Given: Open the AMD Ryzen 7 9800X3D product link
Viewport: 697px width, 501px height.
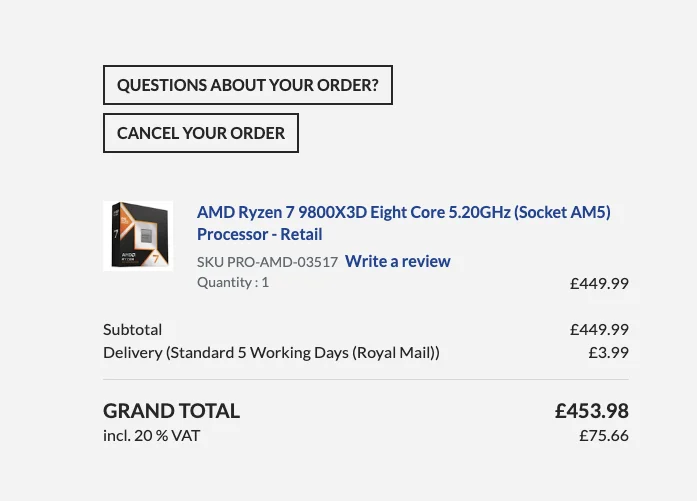Looking at the screenshot, I should click(x=404, y=223).
